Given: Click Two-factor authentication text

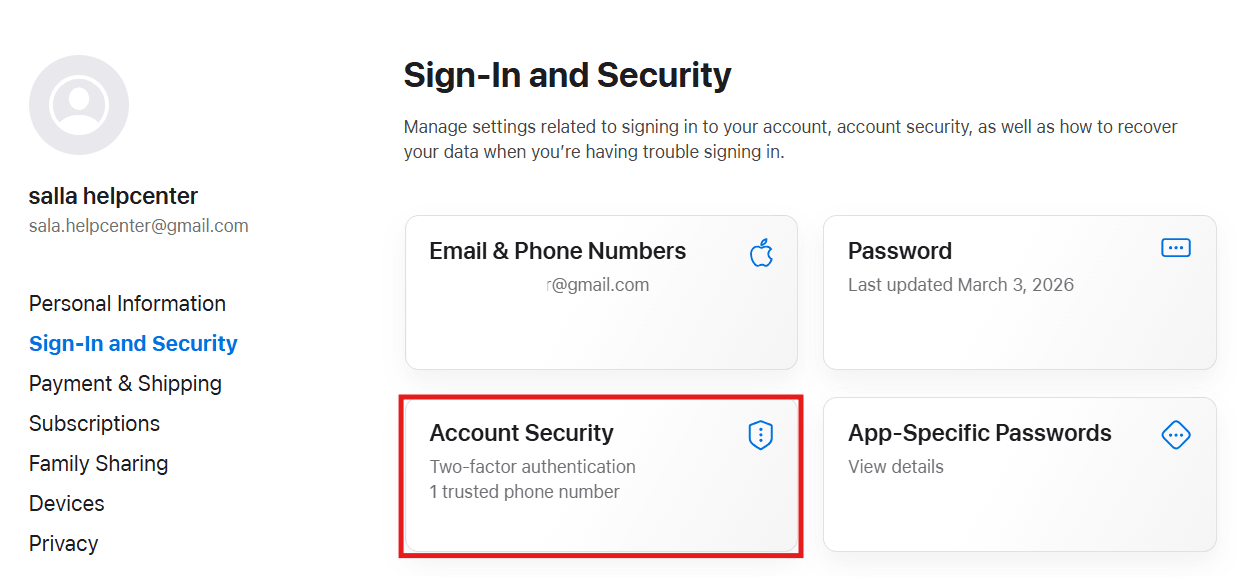Looking at the screenshot, I should click(x=532, y=467).
